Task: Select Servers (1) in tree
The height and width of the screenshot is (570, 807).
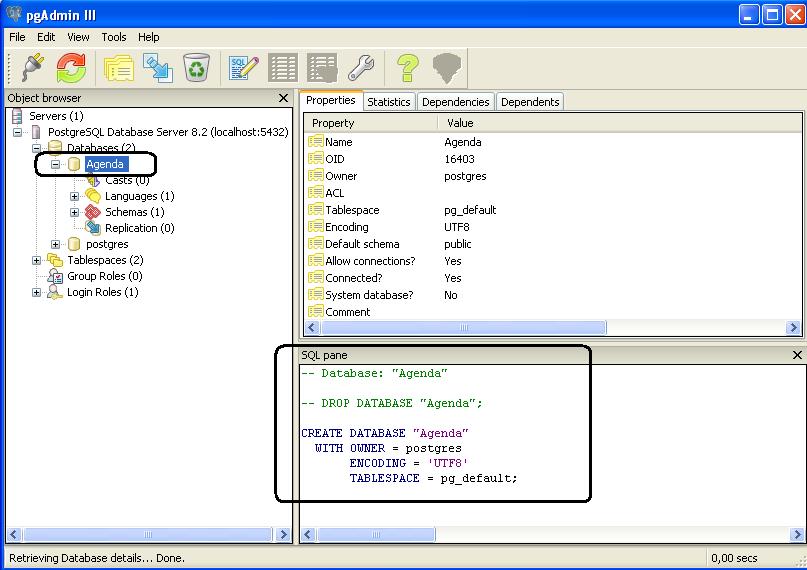Action: click(56, 116)
